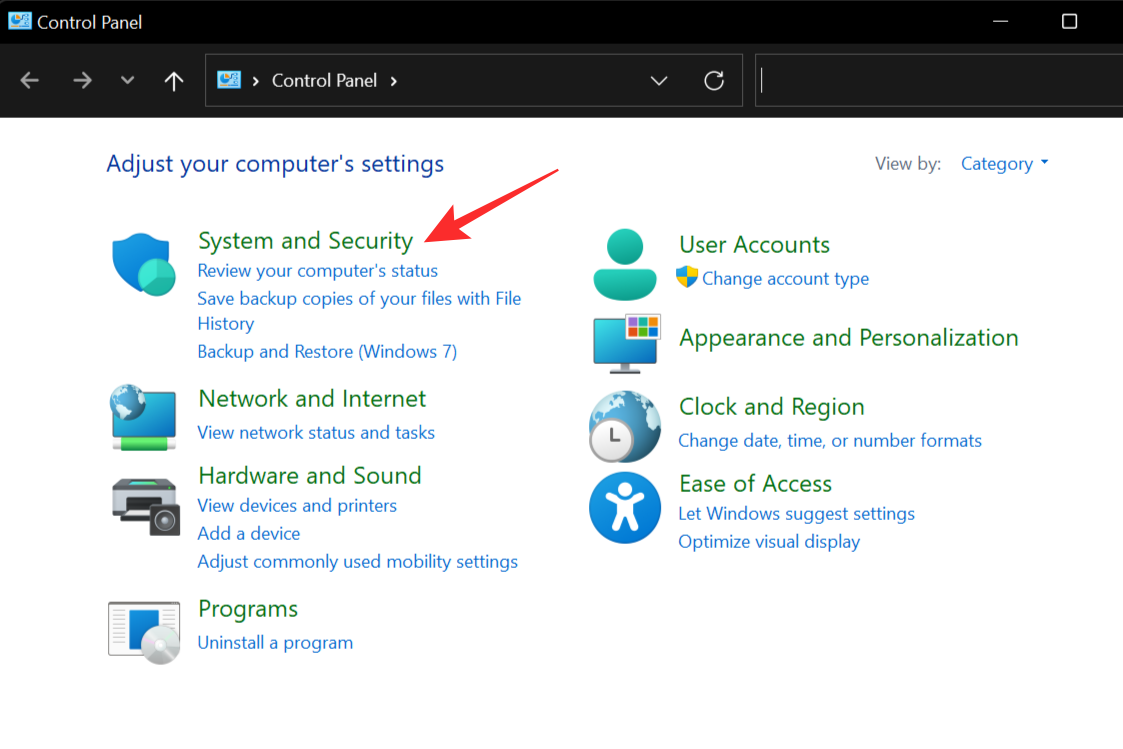1123x749 pixels.
Task: Click the Network and Internet globe icon
Action: (143, 418)
